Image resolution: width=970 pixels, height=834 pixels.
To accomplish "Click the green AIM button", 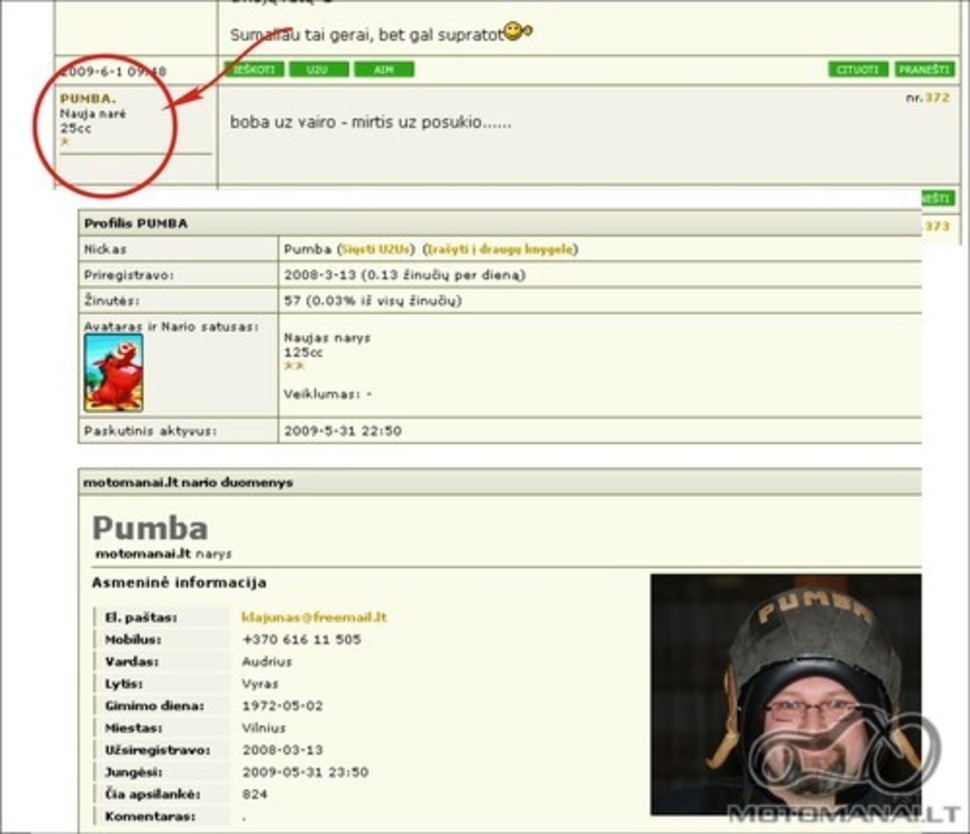I will [384, 69].
